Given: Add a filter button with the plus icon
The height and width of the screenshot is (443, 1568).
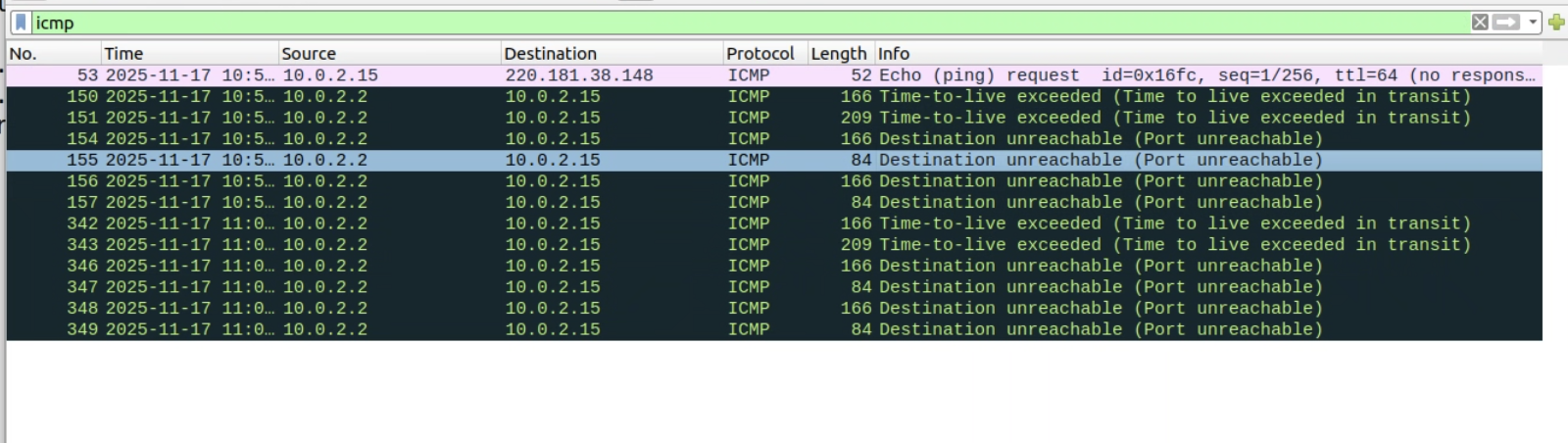Looking at the screenshot, I should click(1556, 23).
